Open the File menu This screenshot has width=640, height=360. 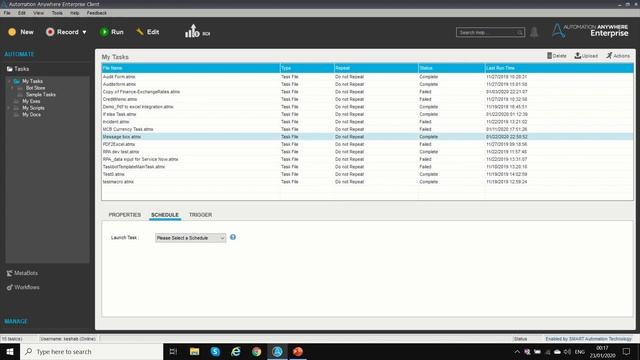coord(7,13)
